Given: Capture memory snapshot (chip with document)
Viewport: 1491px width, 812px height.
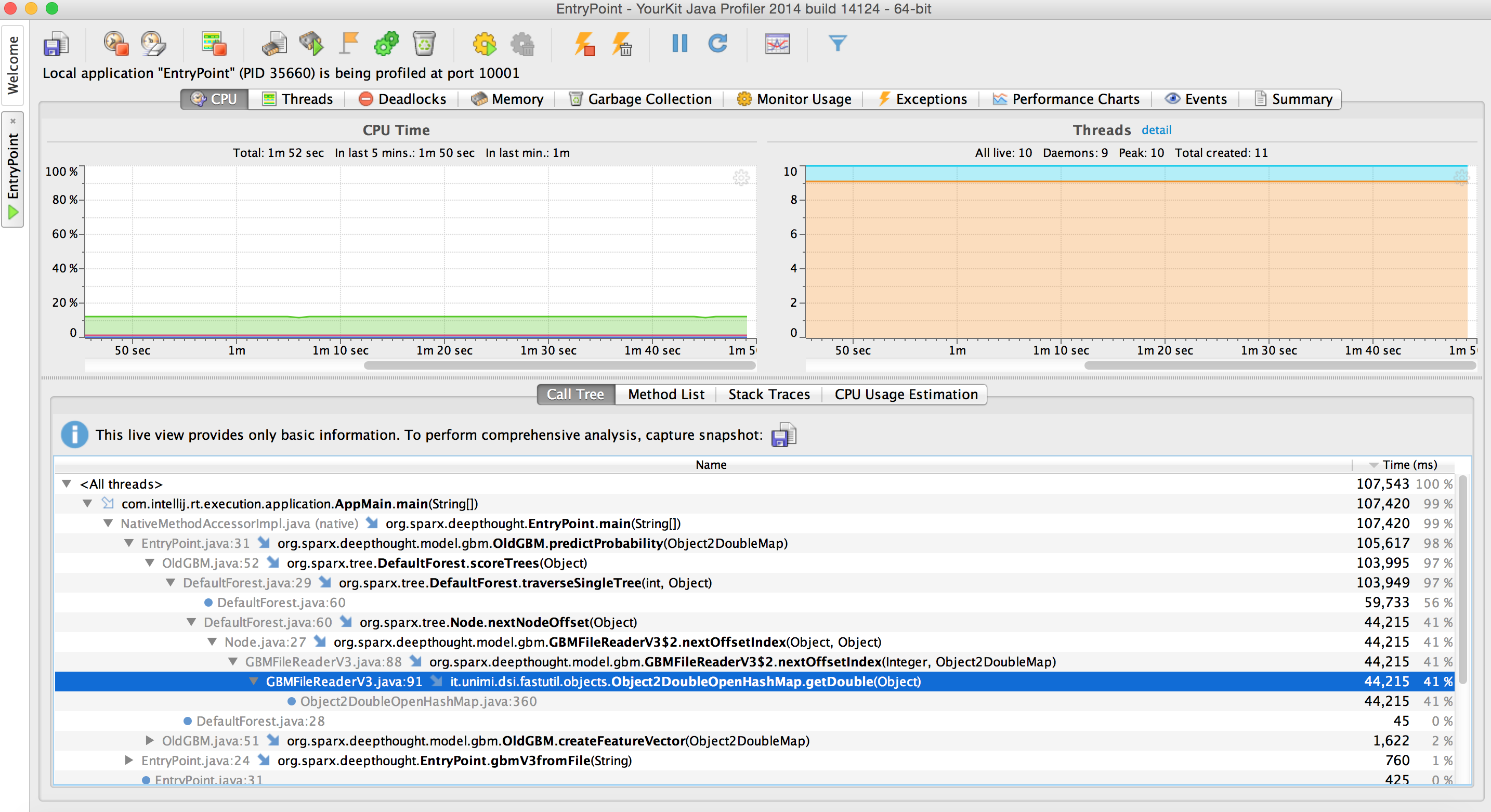Looking at the screenshot, I should pyautogui.click(x=274, y=44).
